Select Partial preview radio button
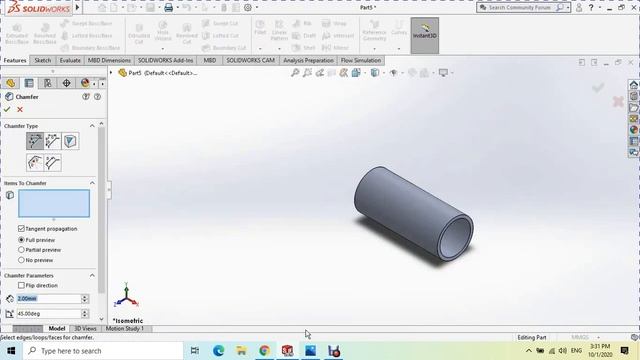The width and height of the screenshot is (640, 360). tap(21, 250)
